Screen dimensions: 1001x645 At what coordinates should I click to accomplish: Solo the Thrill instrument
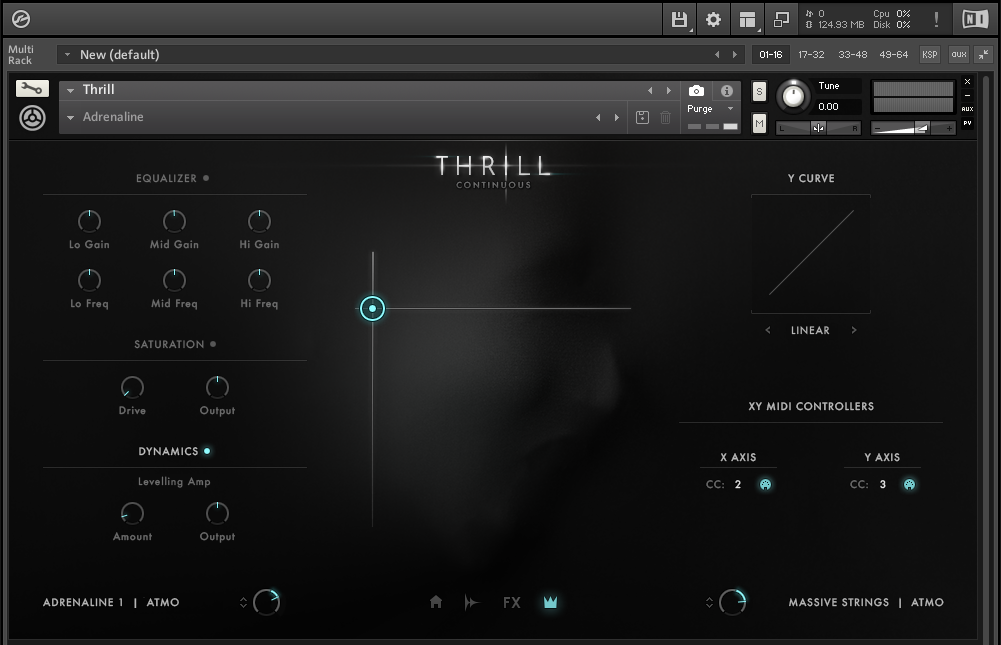click(759, 91)
